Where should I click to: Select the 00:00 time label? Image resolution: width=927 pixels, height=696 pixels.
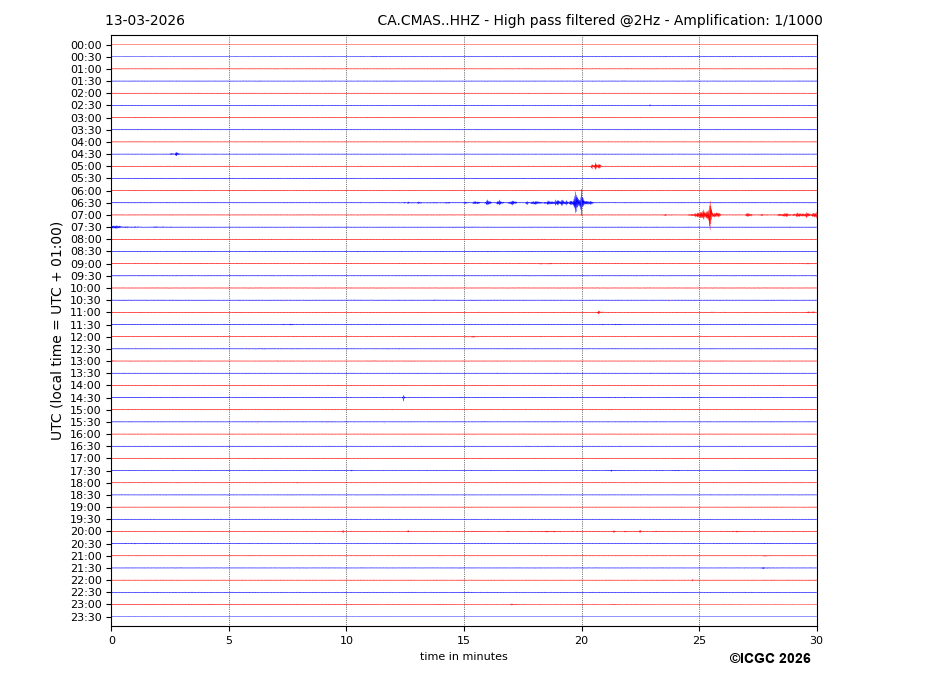coord(86,45)
